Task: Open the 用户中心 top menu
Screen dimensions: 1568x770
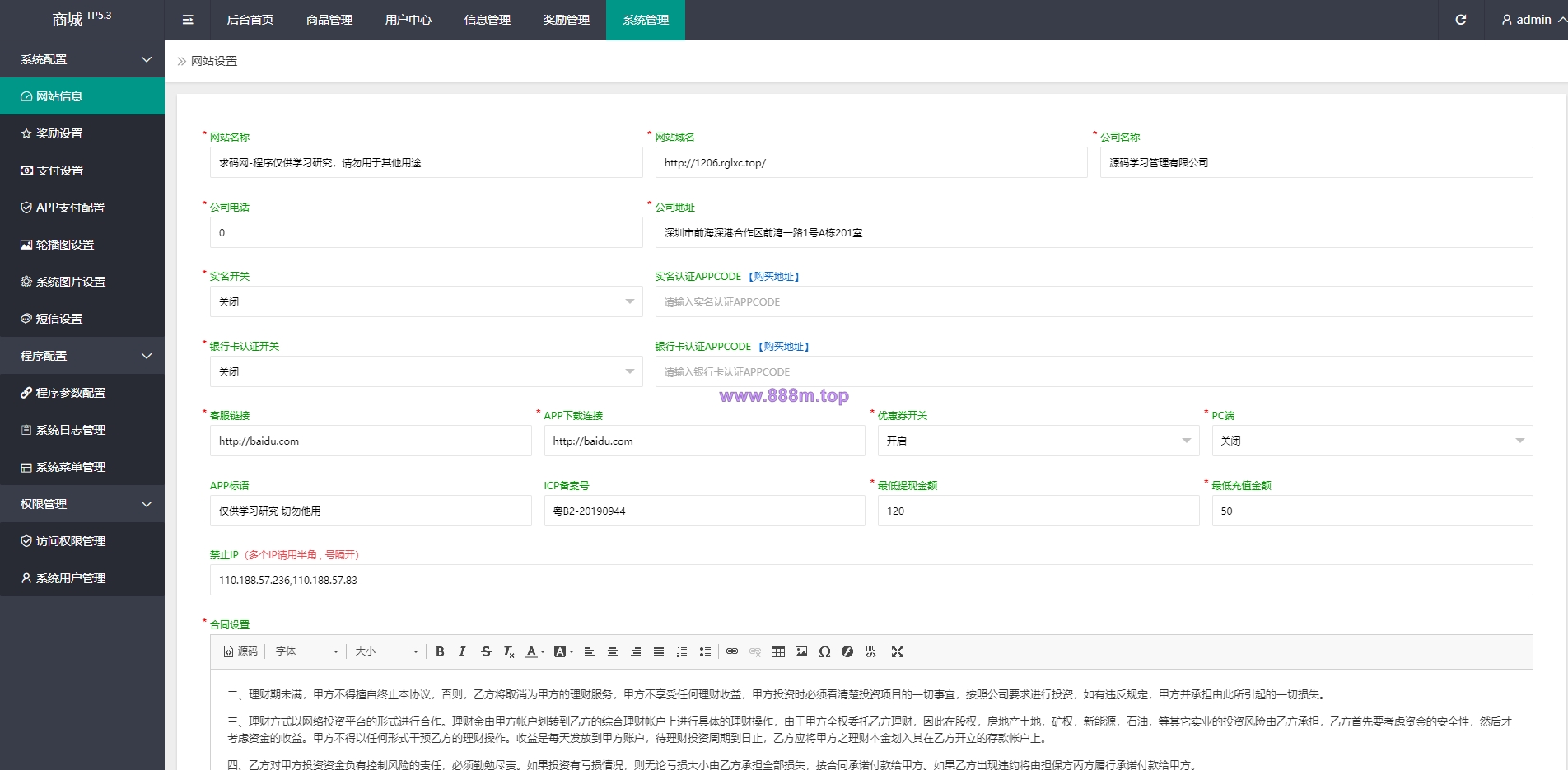Action: [408, 20]
